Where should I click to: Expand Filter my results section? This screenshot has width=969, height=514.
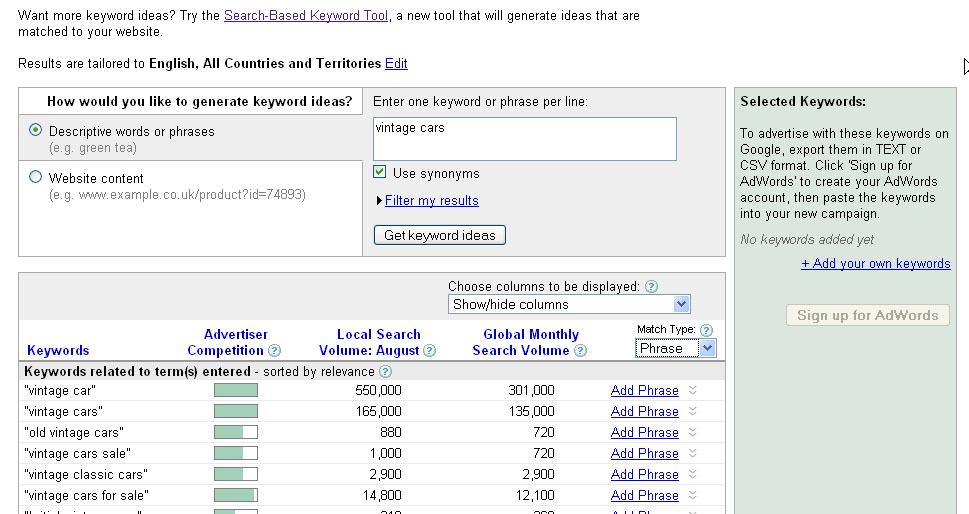(x=431, y=201)
